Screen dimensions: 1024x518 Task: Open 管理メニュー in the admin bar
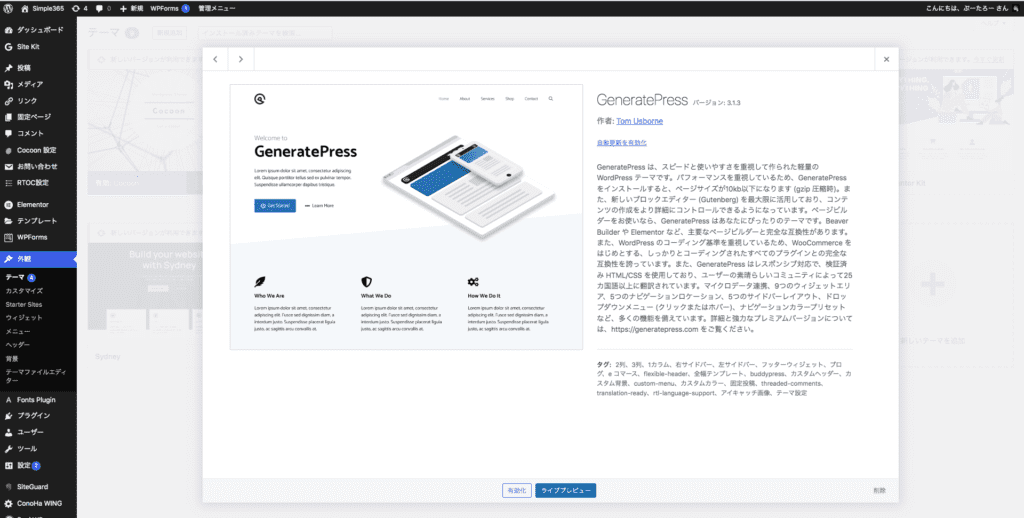tap(217, 8)
